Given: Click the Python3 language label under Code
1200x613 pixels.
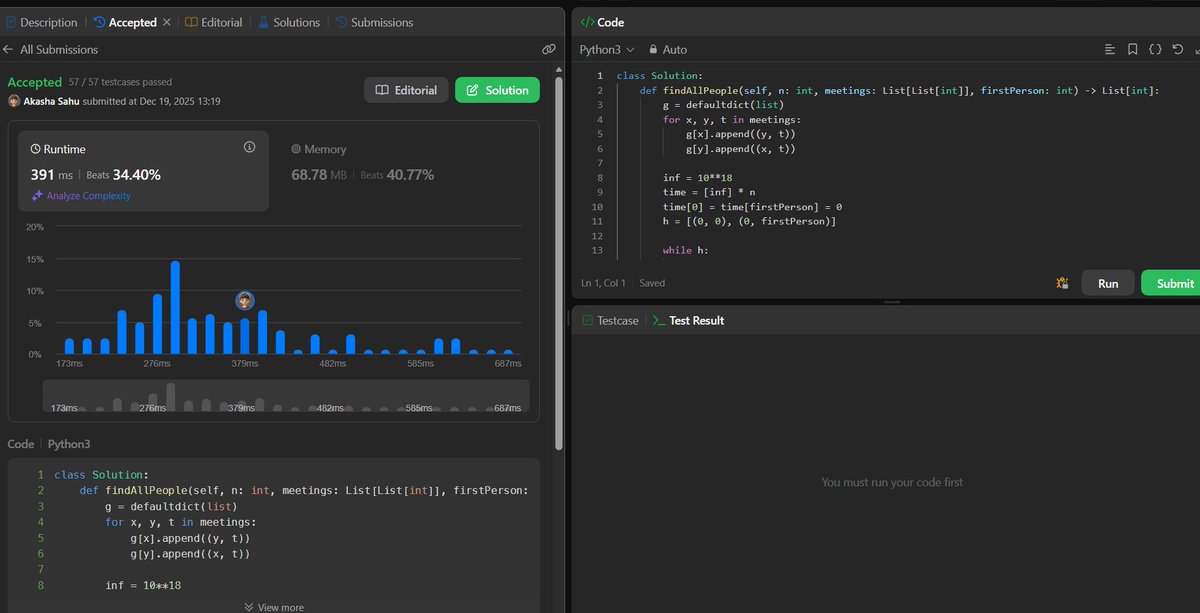Looking at the screenshot, I should tap(69, 444).
